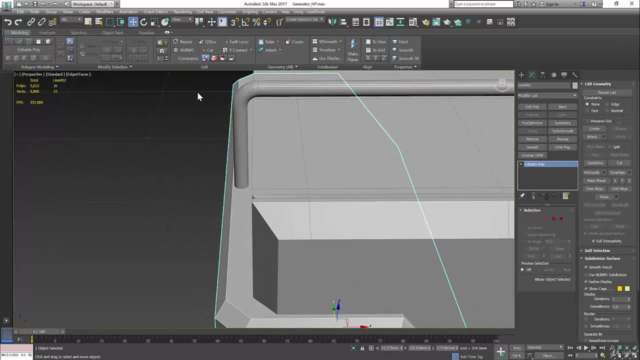Activate the Select and Scale tool
Viewport: 640px width, 360px height.
coord(154,22)
